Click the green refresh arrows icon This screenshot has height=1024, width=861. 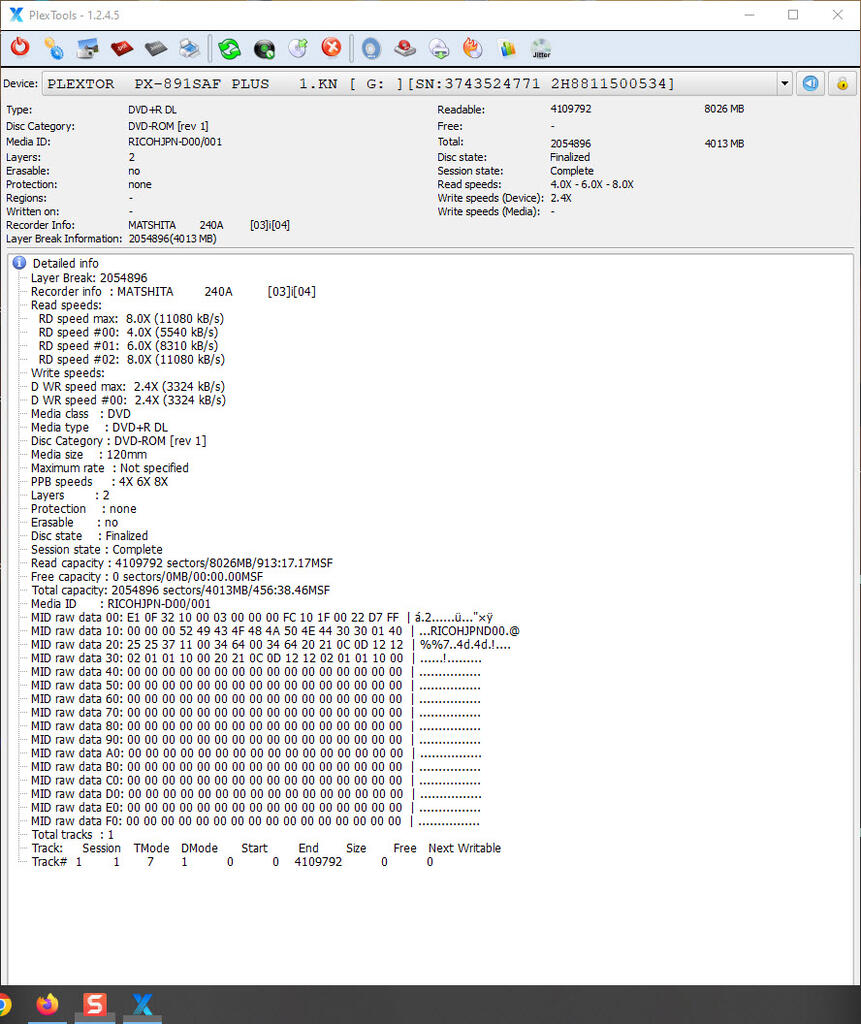point(229,48)
